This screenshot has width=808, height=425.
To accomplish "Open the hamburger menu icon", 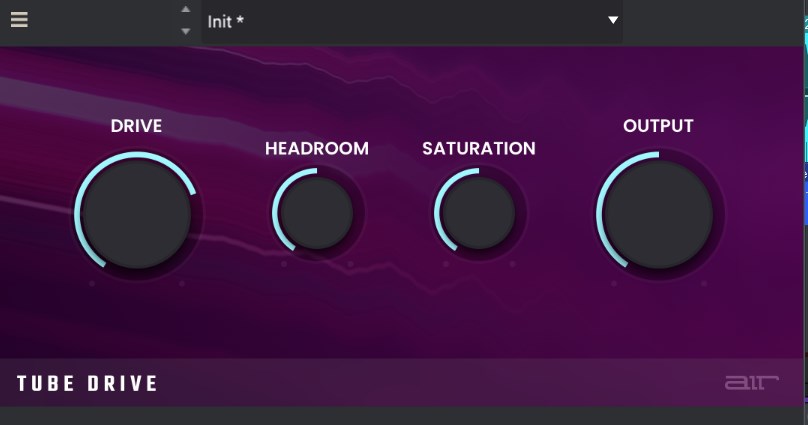I will coord(19,20).
